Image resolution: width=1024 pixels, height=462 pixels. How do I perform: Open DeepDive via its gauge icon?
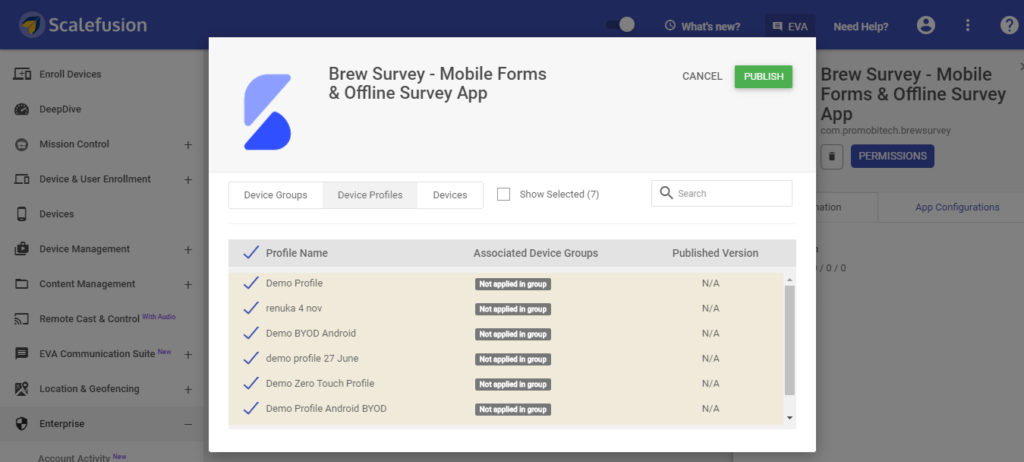tap(22, 110)
